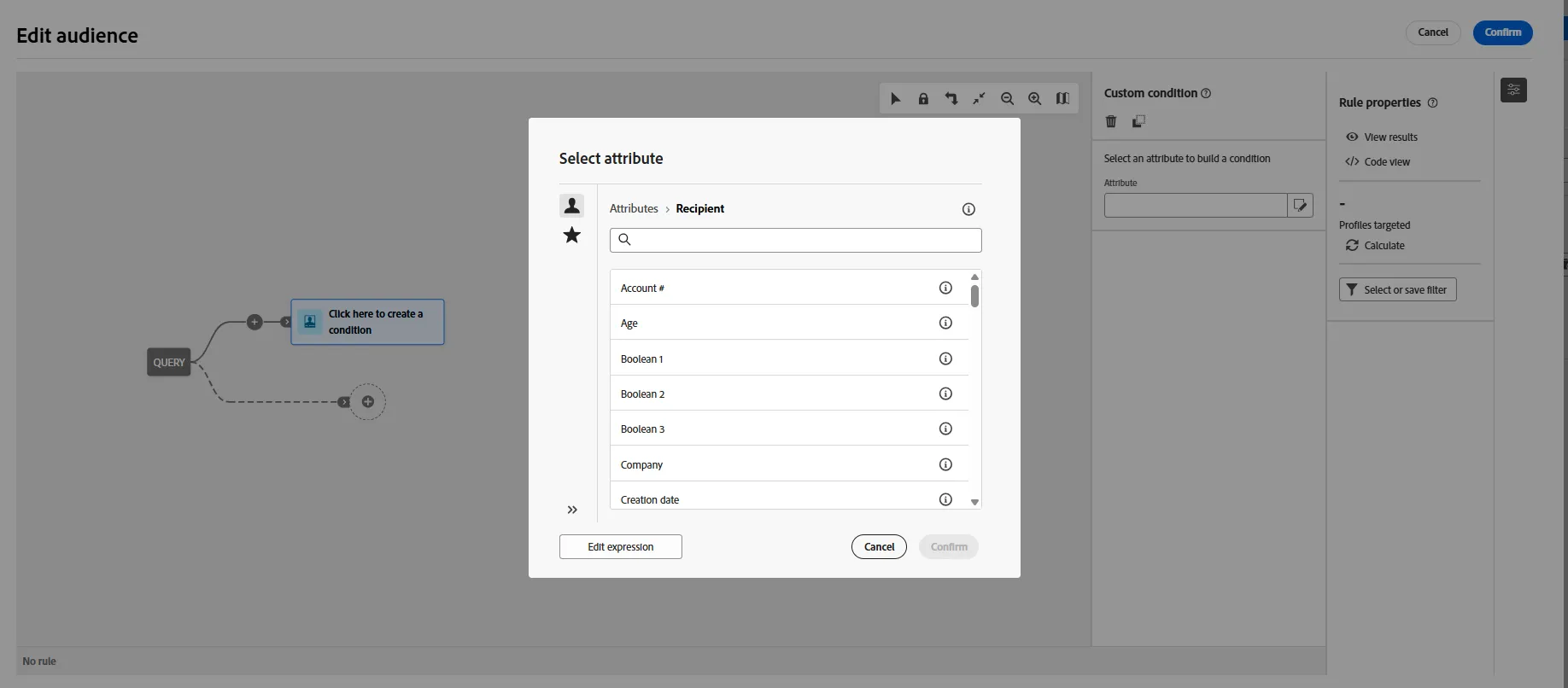Viewport: 1568px width, 688px height.
Task: Click the duplicate icon under Custom condition
Action: pyautogui.click(x=1138, y=121)
